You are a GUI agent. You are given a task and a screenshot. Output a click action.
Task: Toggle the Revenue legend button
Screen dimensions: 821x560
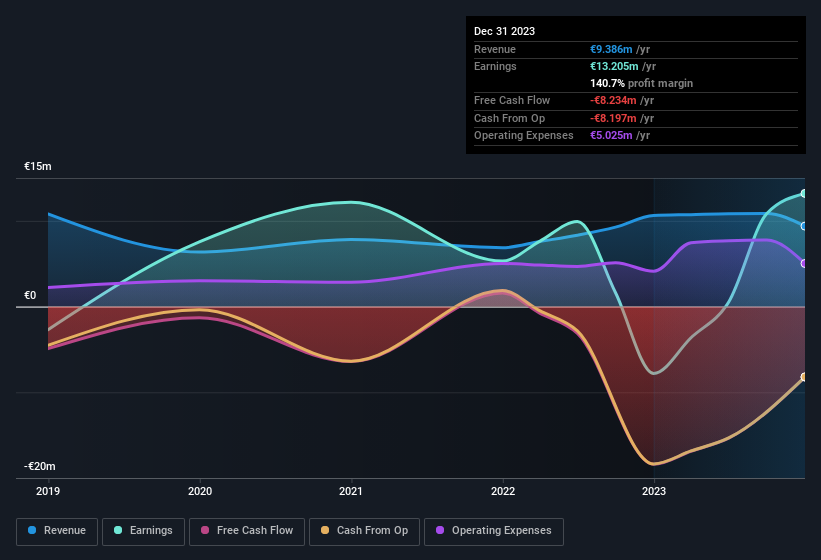[57, 531]
